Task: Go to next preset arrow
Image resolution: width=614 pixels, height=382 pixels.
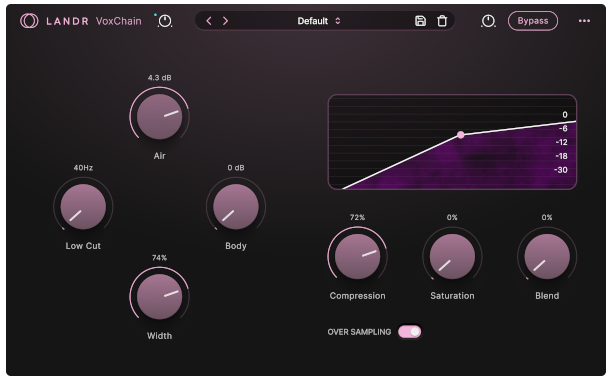Action: [x=225, y=21]
